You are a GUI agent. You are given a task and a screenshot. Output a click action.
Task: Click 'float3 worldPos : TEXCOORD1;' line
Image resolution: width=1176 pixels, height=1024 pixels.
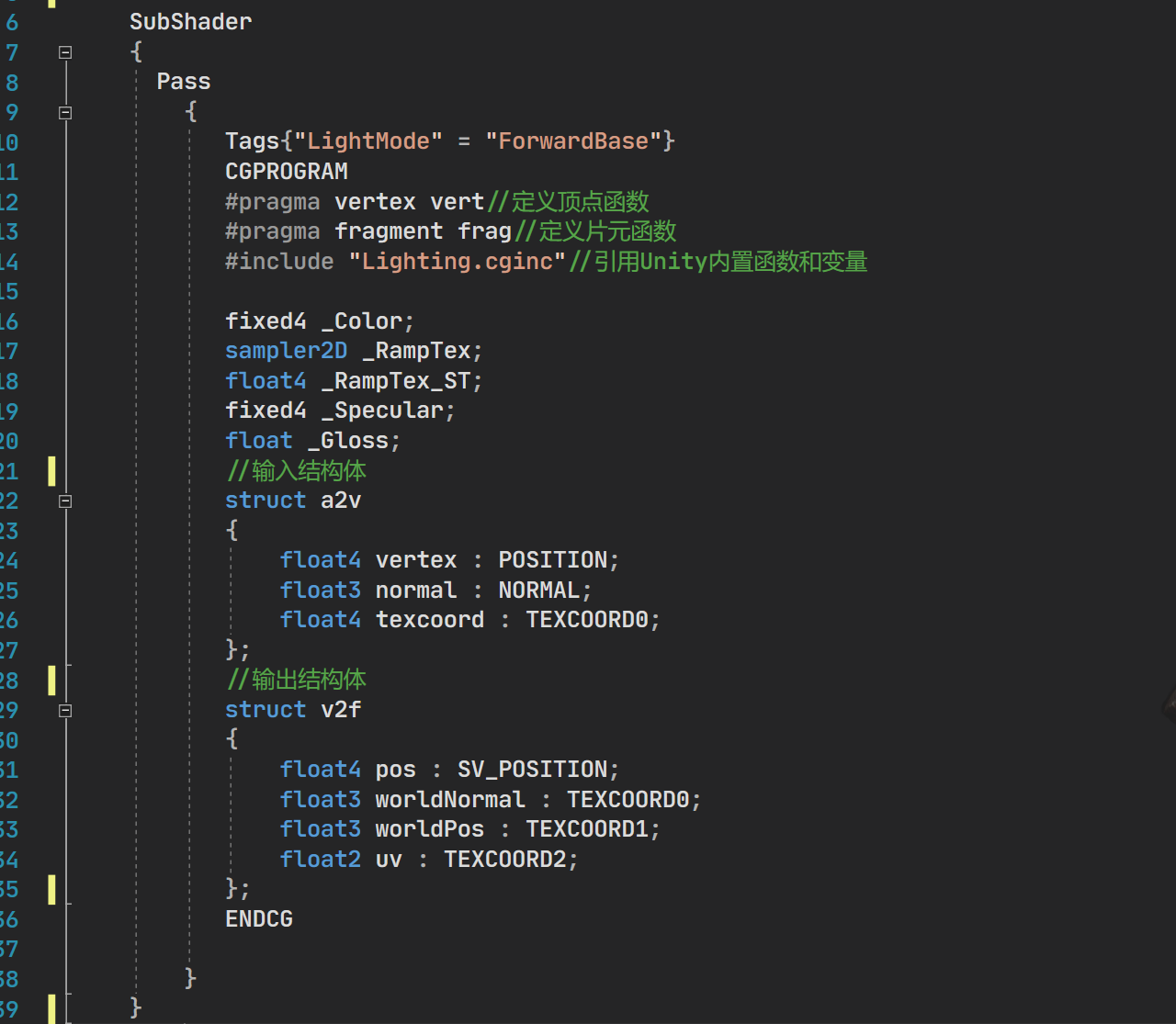tap(470, 829)
